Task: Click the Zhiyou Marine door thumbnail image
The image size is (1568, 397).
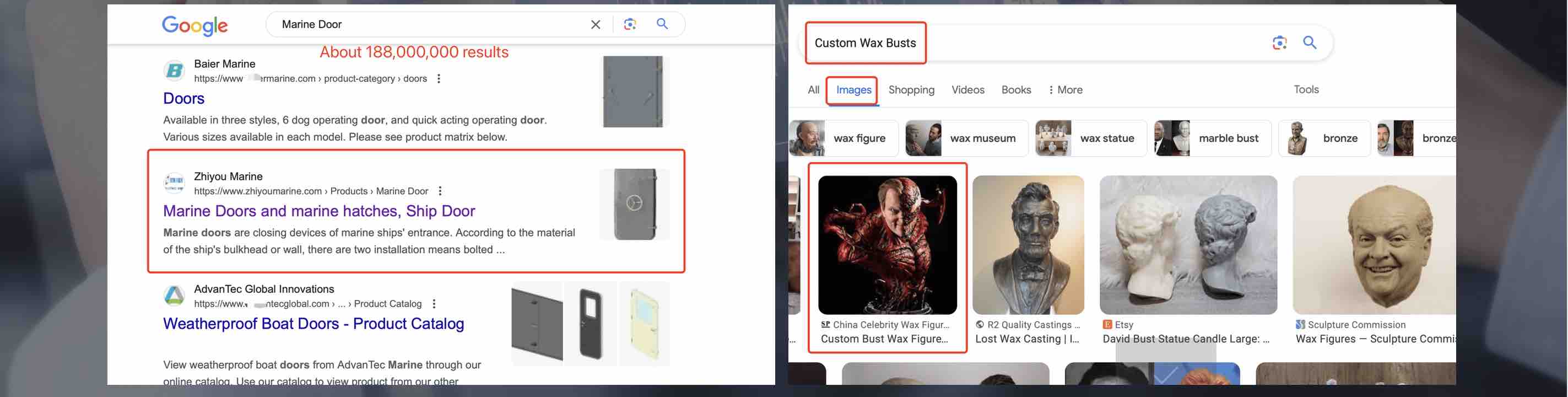Action: click(x=634, y=204)
